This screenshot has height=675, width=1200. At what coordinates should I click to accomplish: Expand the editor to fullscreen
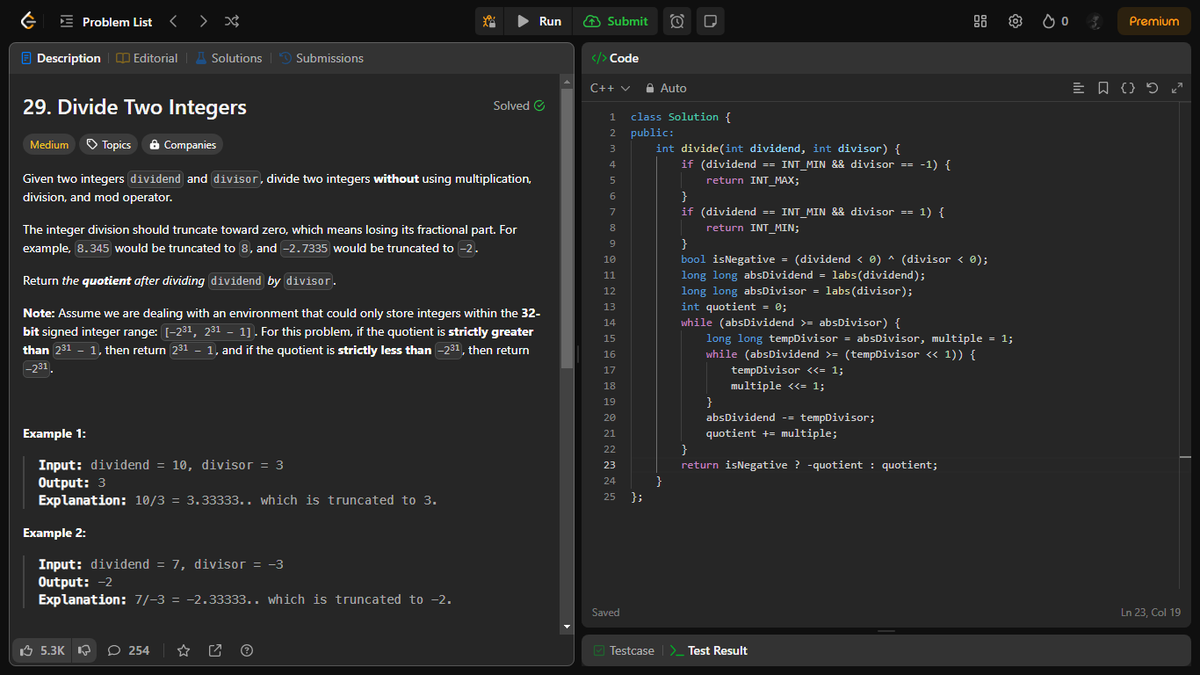pyautogui.click(x=1176, y=88)
